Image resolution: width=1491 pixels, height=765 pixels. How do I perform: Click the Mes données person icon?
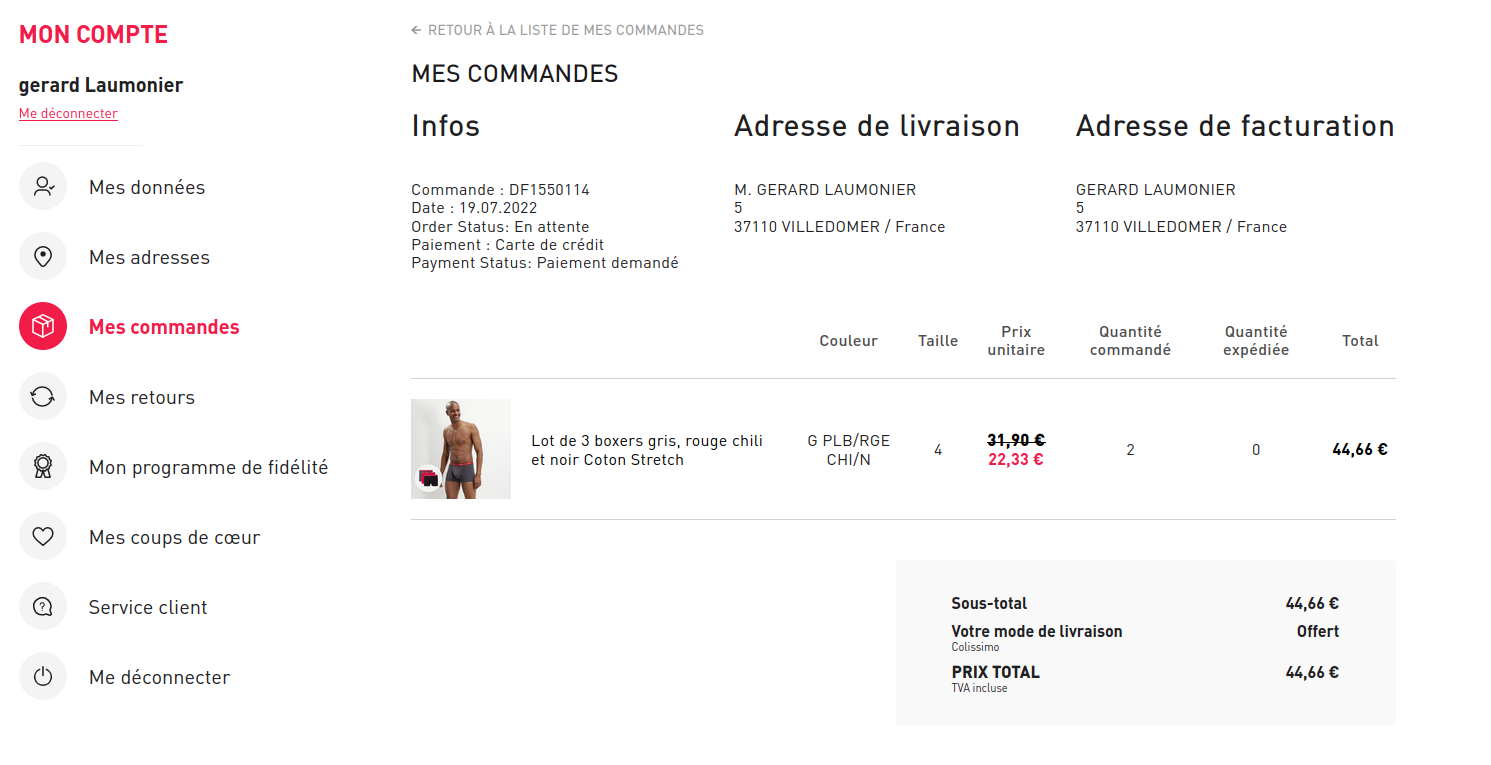(x=43, y=187)
